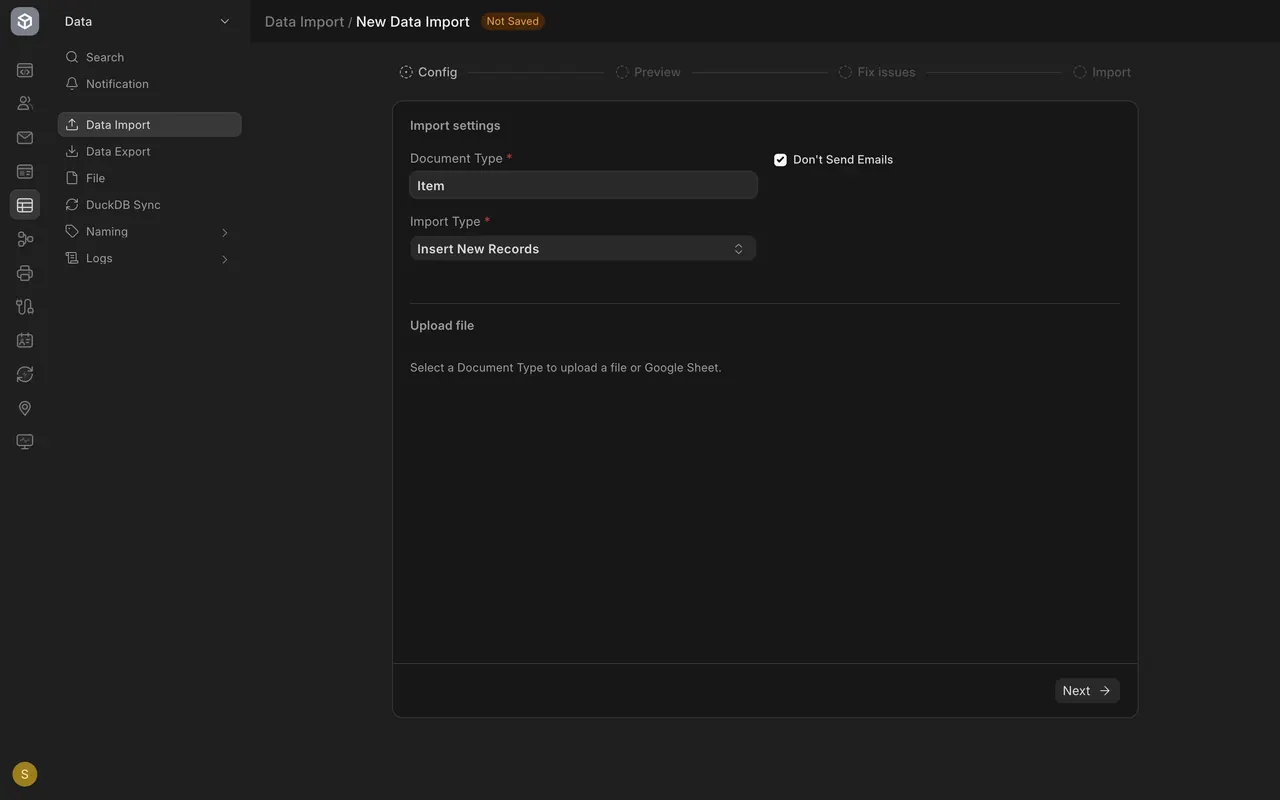The width and height of the screenshot is (1280, 800).
Task: Open the users icon in the rail
Action: tap(25, 103)
